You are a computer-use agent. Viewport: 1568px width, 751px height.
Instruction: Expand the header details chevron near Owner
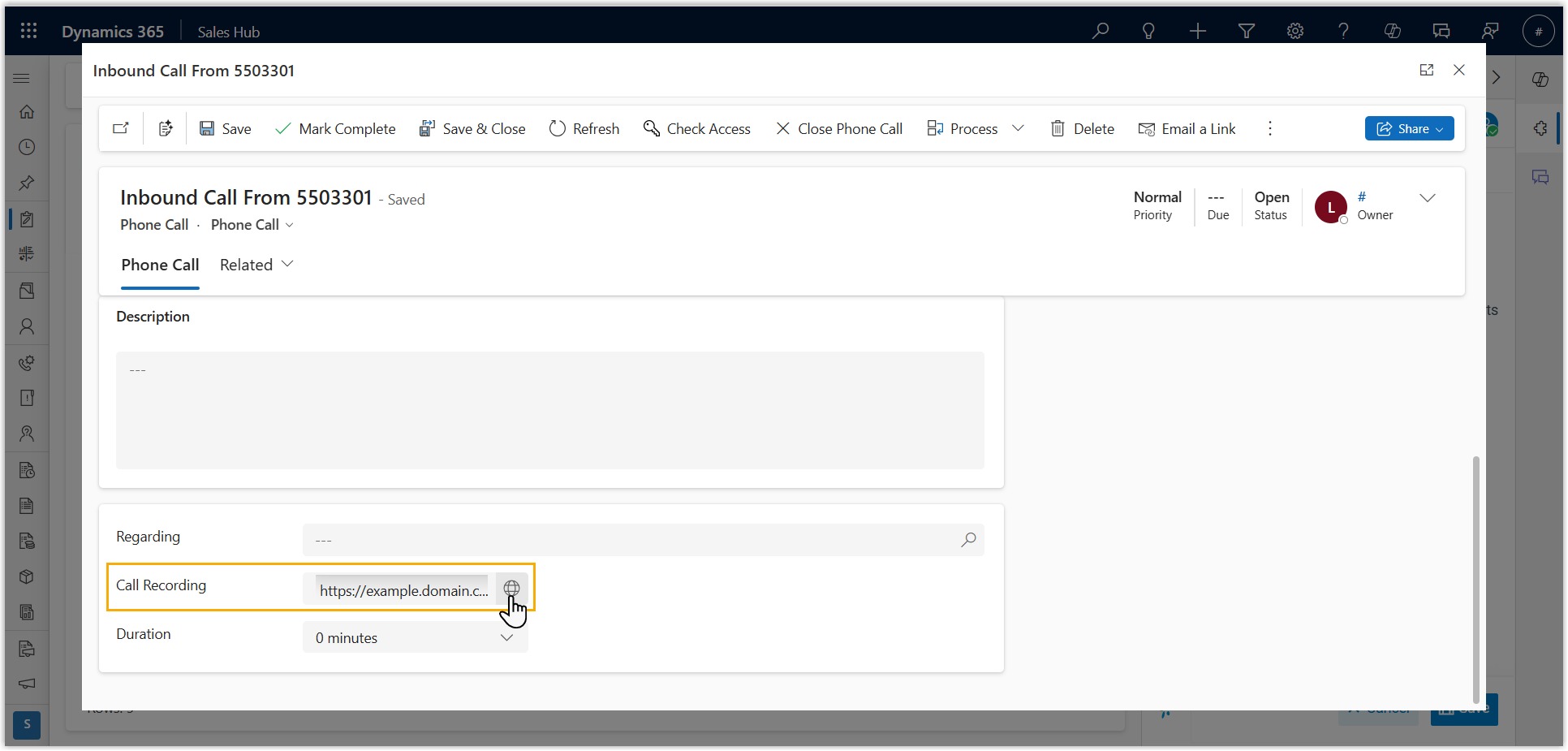click(x=1428, y=198)
